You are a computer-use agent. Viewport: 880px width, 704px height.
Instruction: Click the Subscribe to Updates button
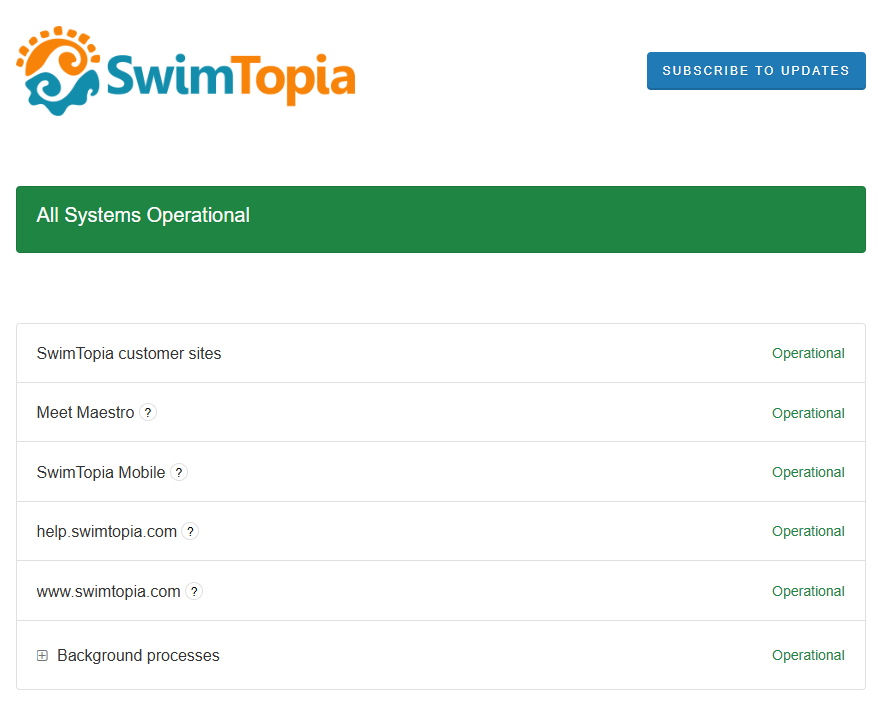point(756,71)
